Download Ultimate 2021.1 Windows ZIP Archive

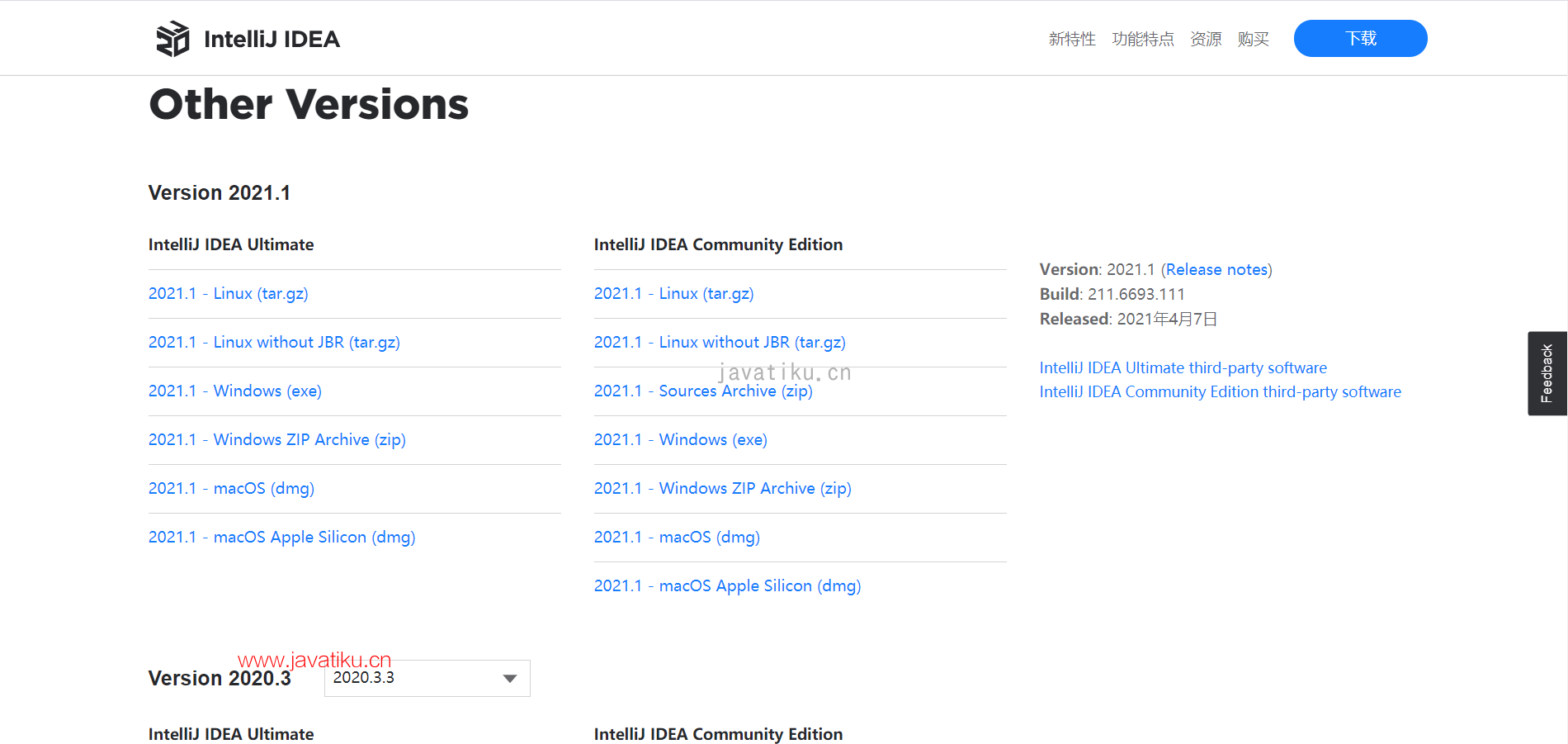277,440
